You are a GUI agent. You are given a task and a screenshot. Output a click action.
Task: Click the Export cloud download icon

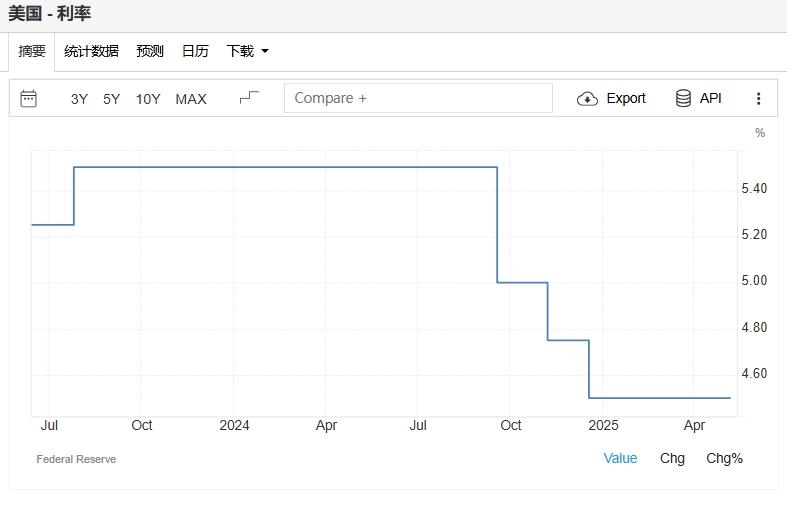tap(588, 98)
